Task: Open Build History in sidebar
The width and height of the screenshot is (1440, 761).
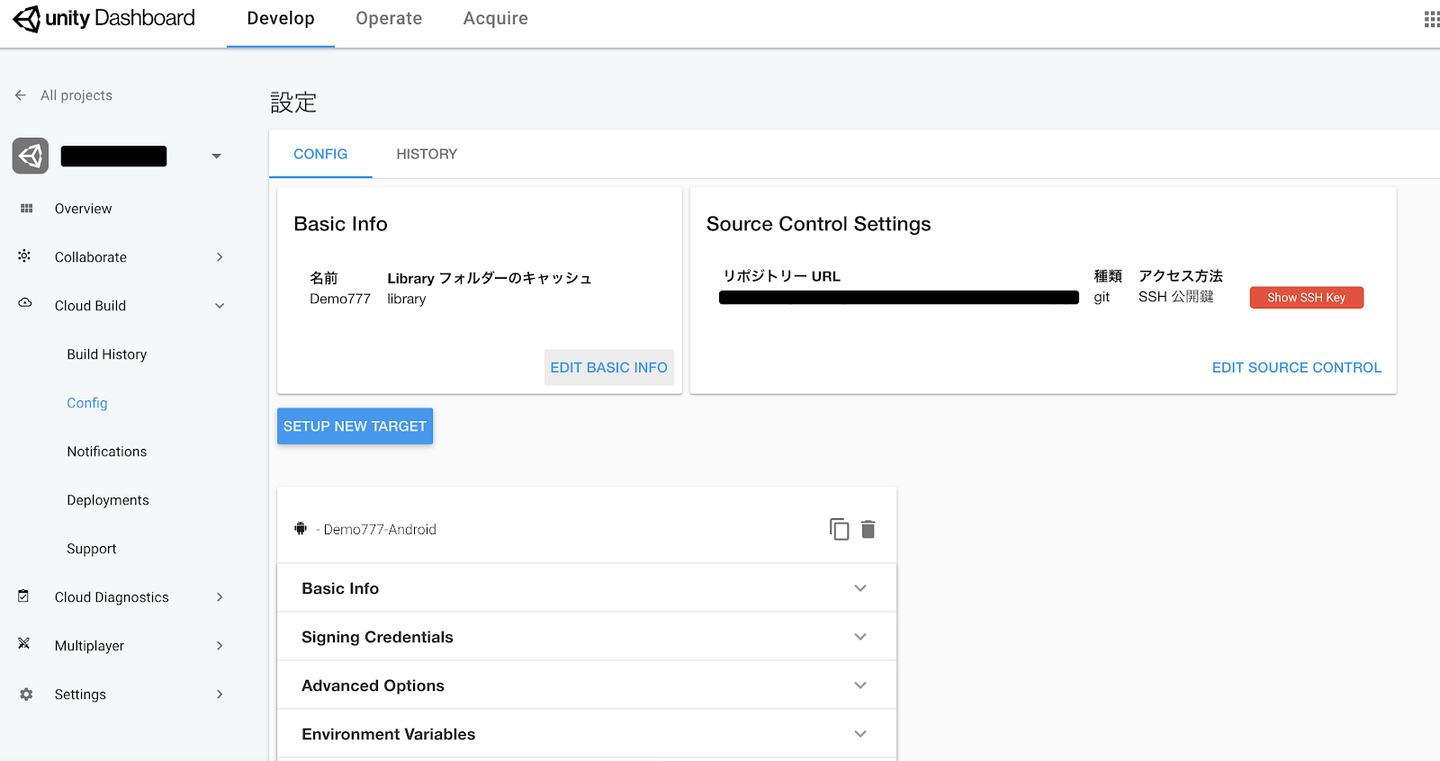Action: pyautogui.click(x=107, y=354)
